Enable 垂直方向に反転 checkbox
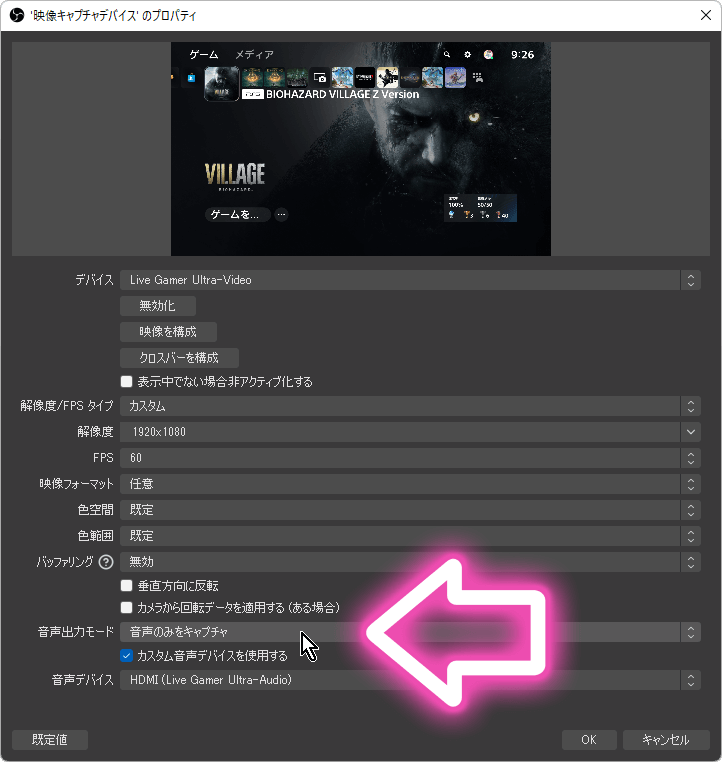 click(126, 586)
